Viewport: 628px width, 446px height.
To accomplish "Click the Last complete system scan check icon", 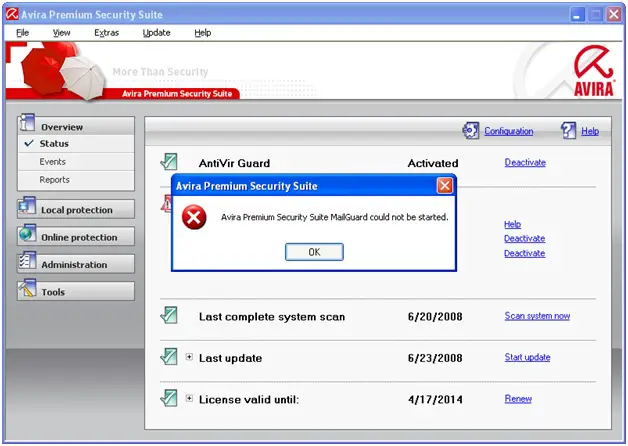I will 169,315.
